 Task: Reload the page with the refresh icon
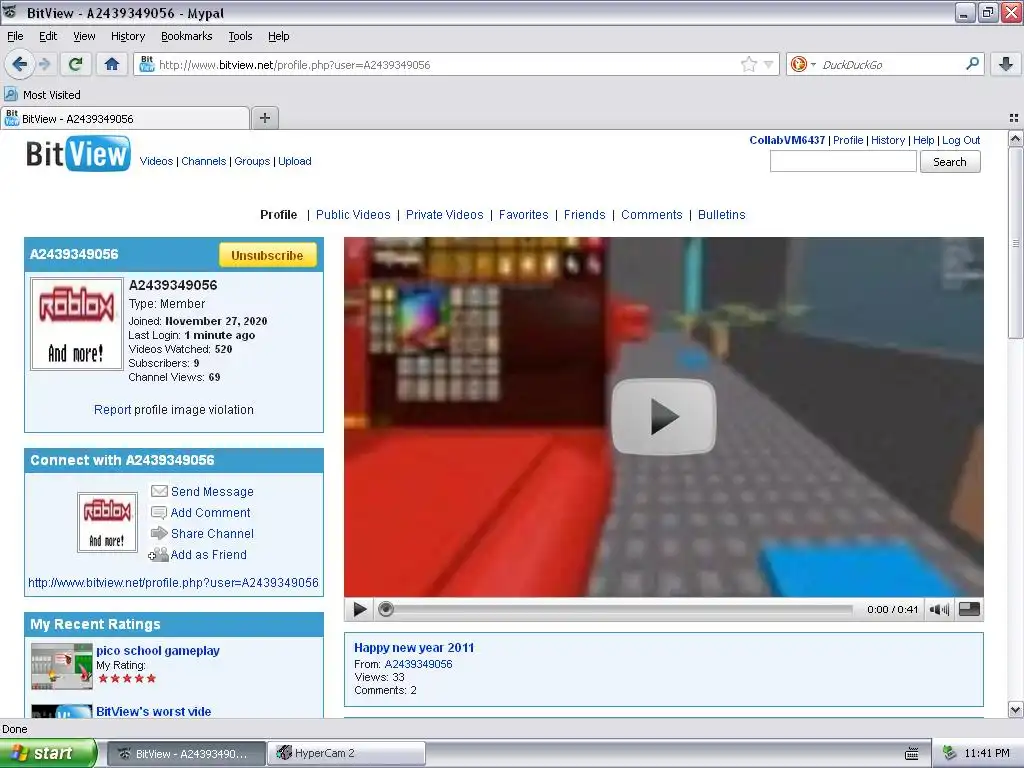pos(75,64)
